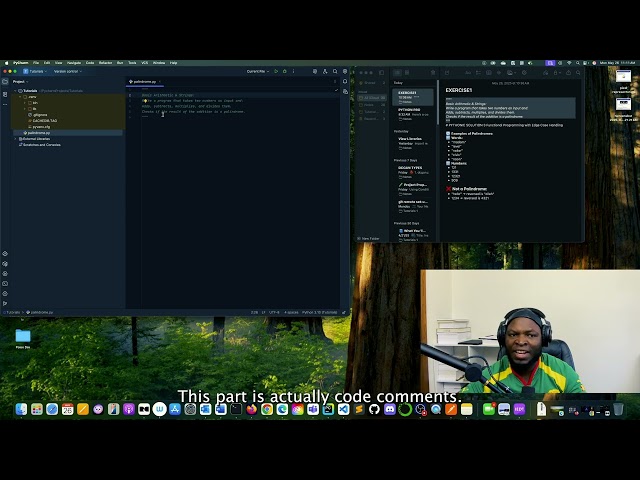The image size is (640, 480).
Task: Open Notifications bell in PyCharm right strip
Action: (345, 82)
